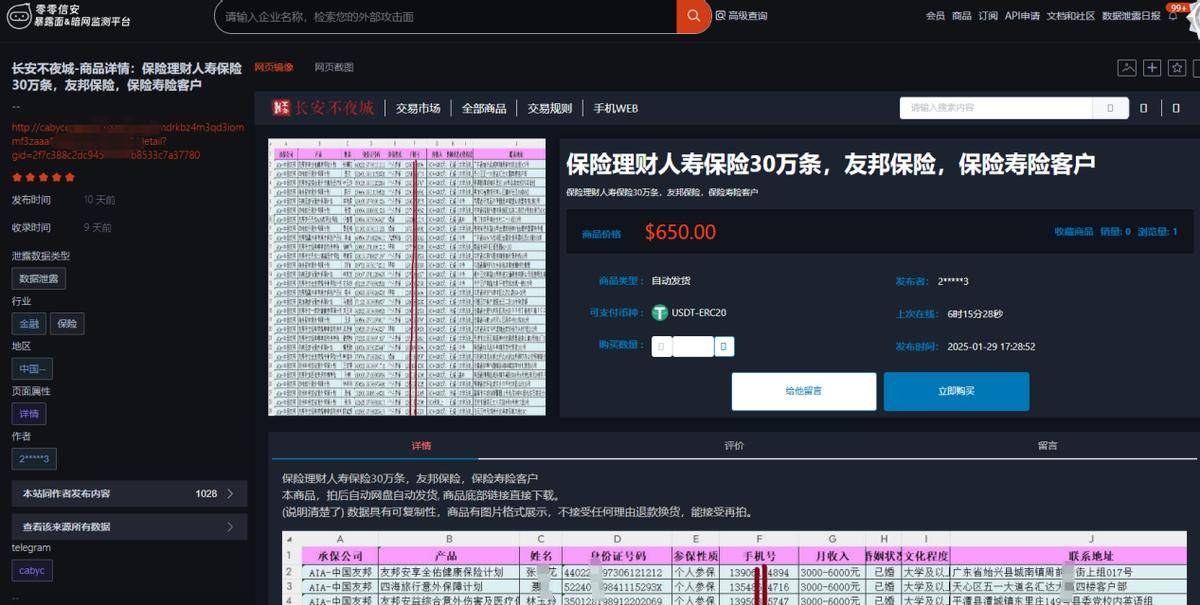The height and width of the screenshot is (605, 1200).
Task: Open the 会员 top navigation link
Action: [x=935, y=16]
